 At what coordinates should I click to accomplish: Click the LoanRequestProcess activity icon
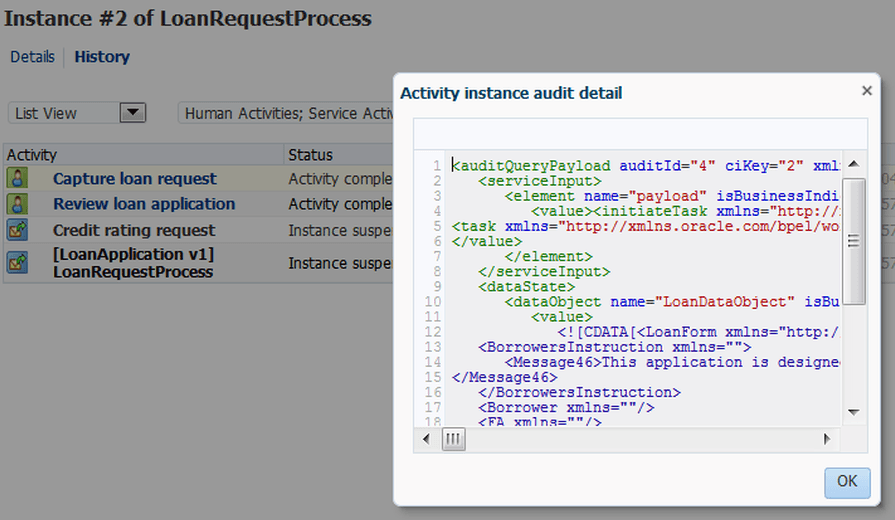(17, 263)
